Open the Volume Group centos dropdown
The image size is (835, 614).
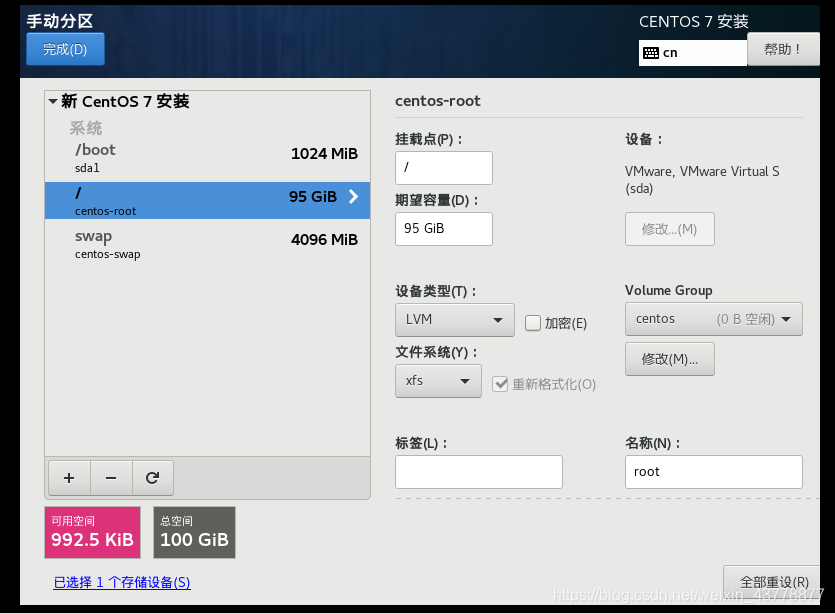tap(714, 319)
